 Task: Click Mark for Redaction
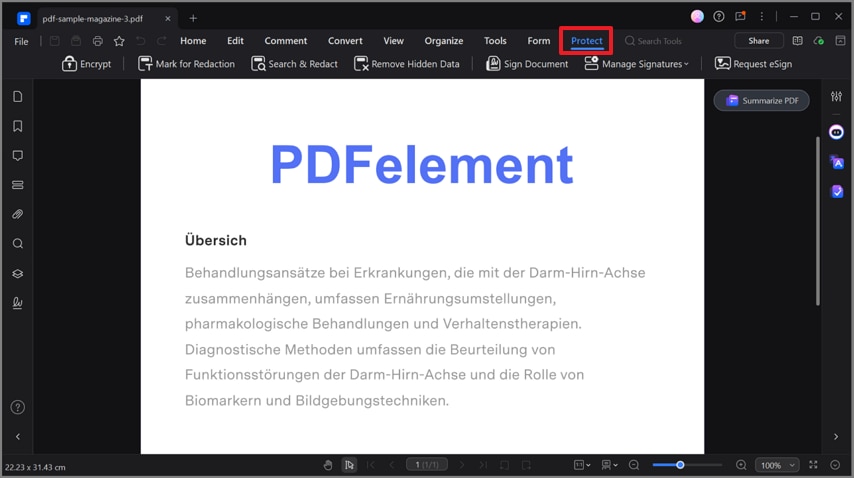186,64
